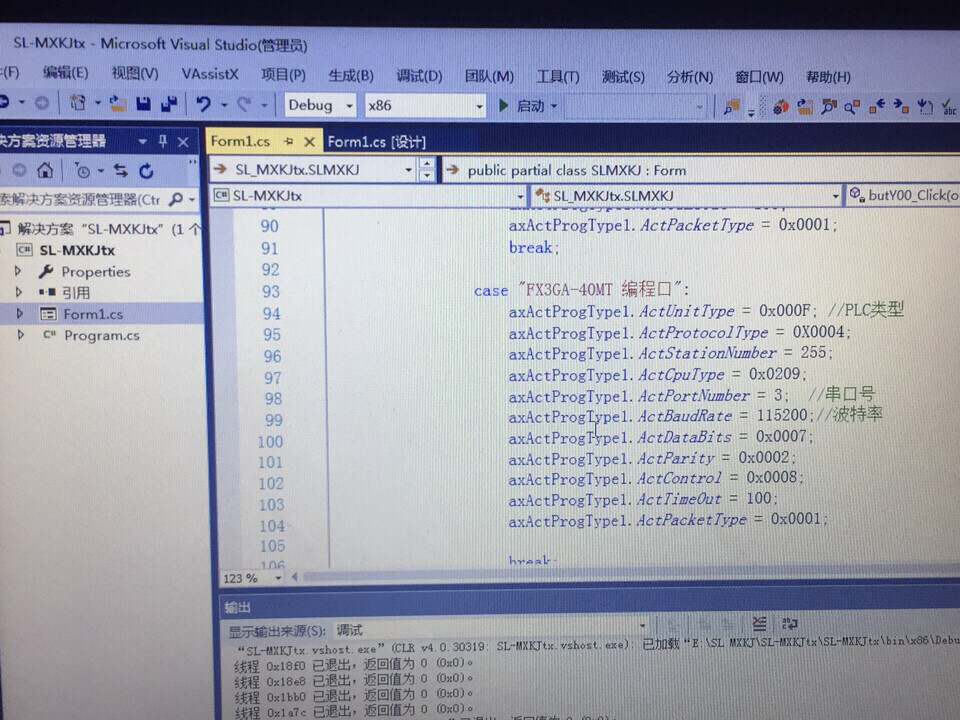Toggle auto-hide pin on Solution Explorer panel

[x=163, y=141]
